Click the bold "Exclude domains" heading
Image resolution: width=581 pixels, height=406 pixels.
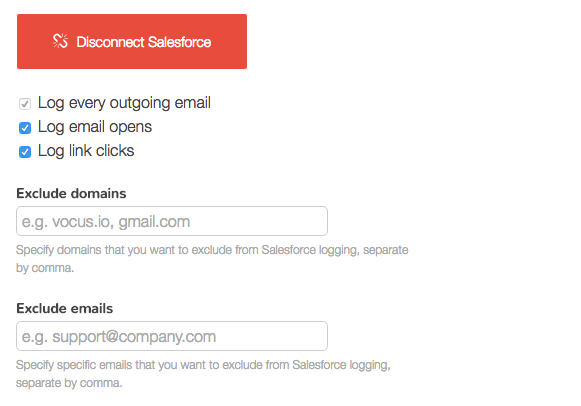point(71,193)
